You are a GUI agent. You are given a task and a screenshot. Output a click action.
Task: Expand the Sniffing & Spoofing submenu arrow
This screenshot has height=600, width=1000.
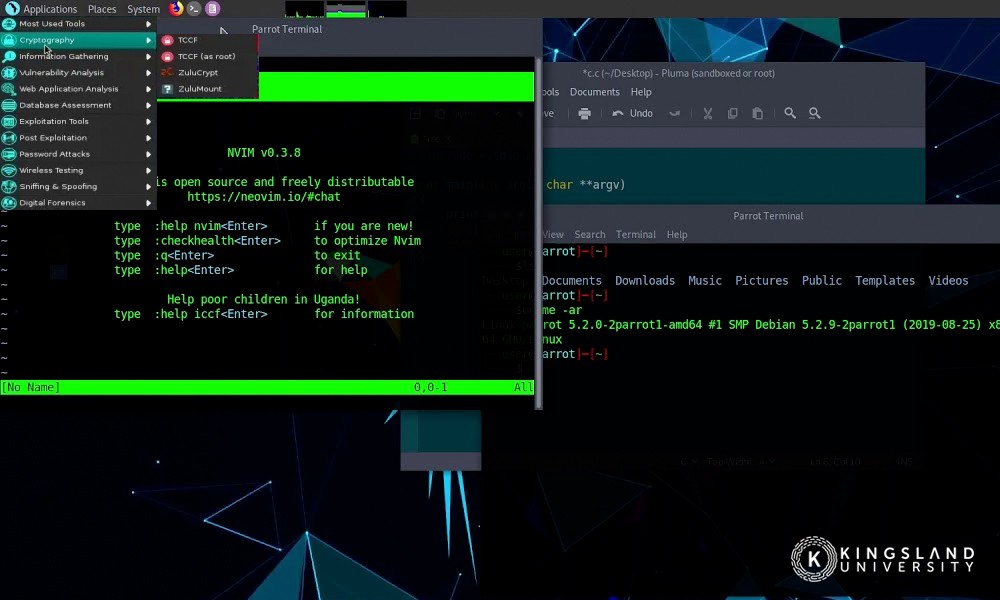click(149, 187)
